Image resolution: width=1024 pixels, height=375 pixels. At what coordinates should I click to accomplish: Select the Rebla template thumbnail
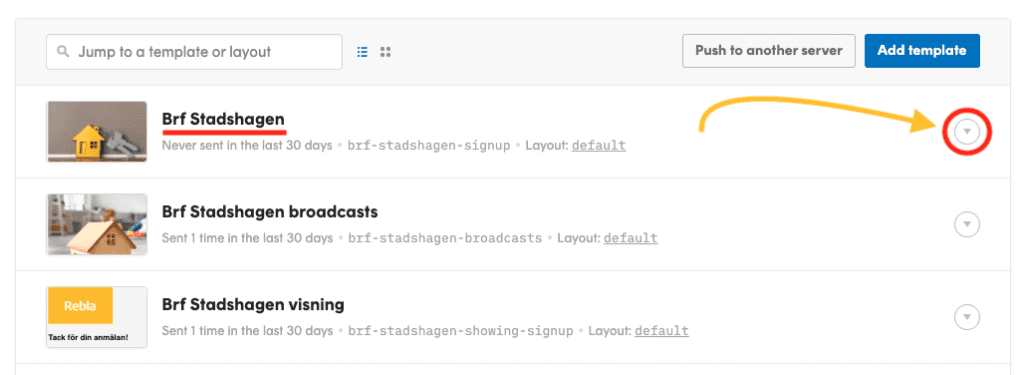point(97,317)
